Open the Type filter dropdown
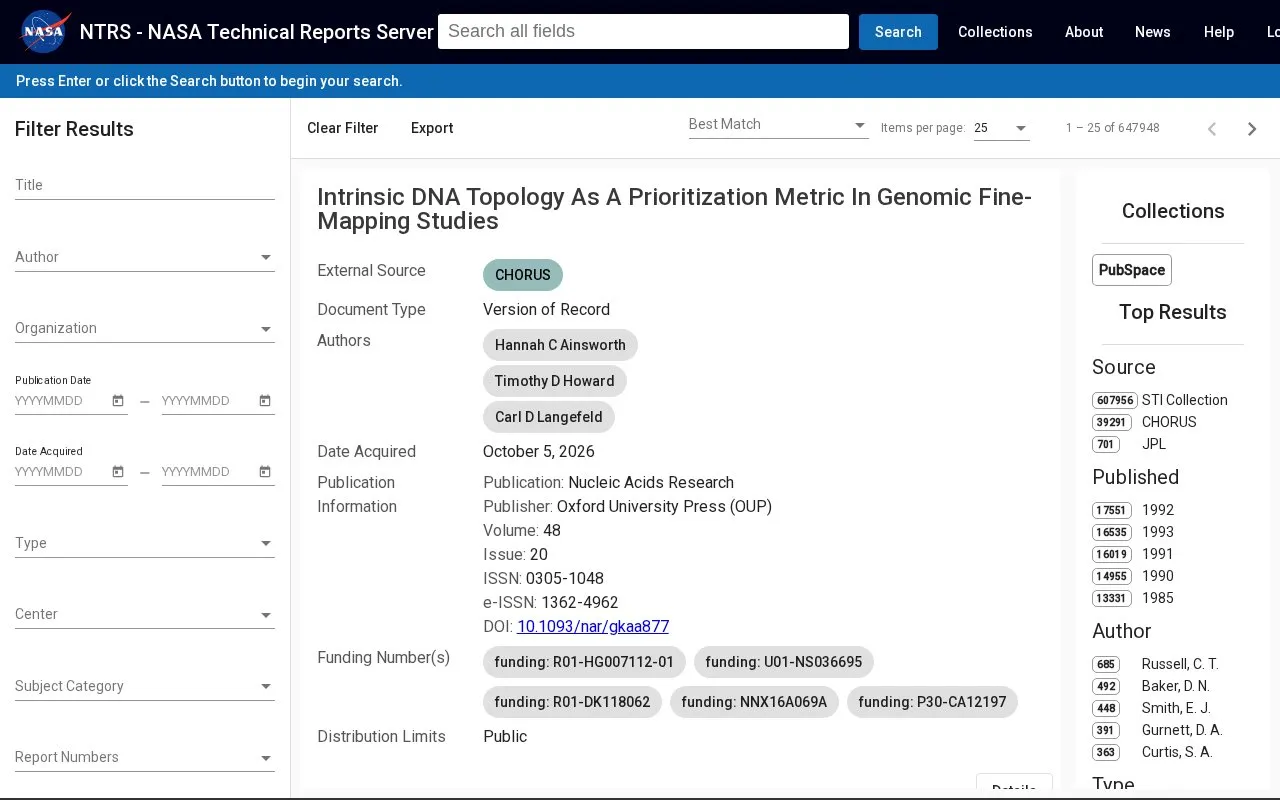This screenshot has height=800, width=1280. click(x=145, y=543)
